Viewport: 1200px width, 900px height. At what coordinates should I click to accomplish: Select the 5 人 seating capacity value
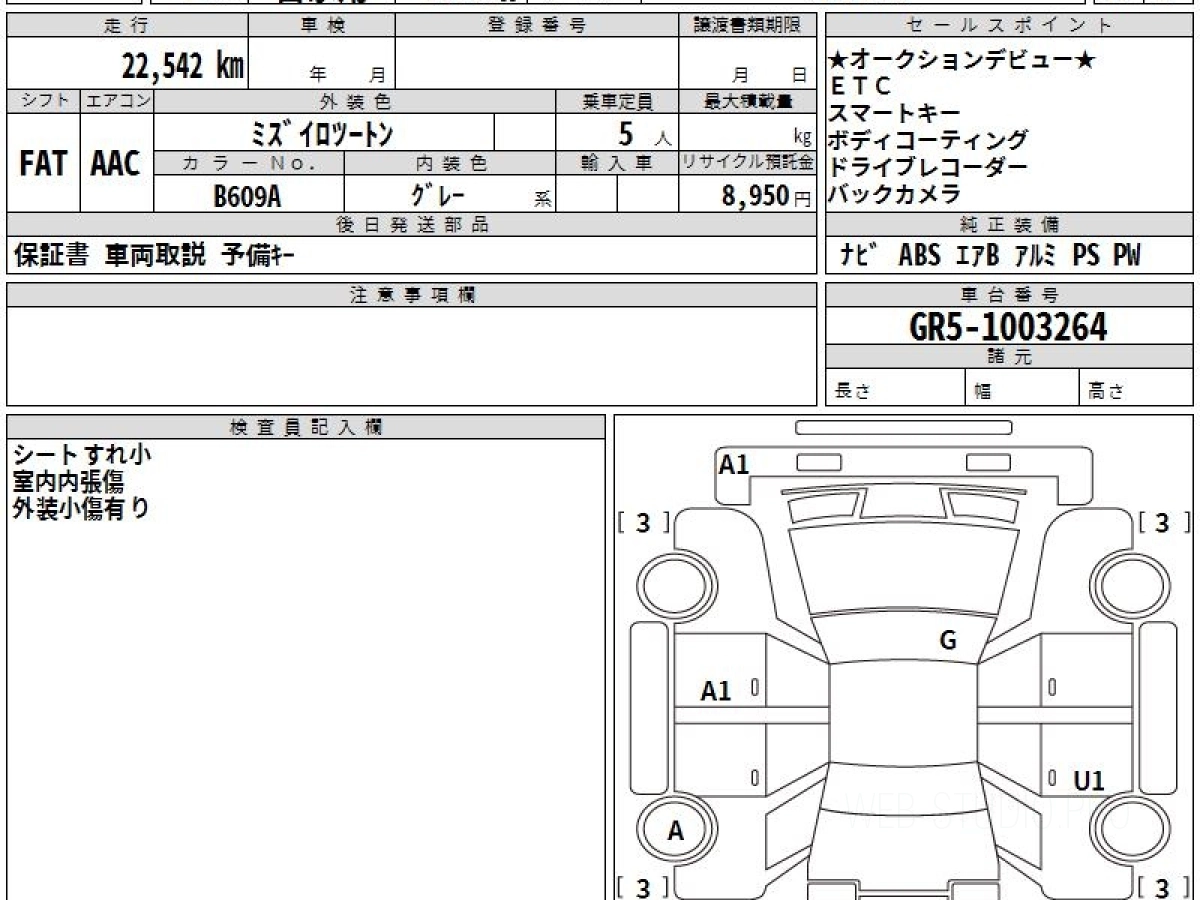[644, 133]
